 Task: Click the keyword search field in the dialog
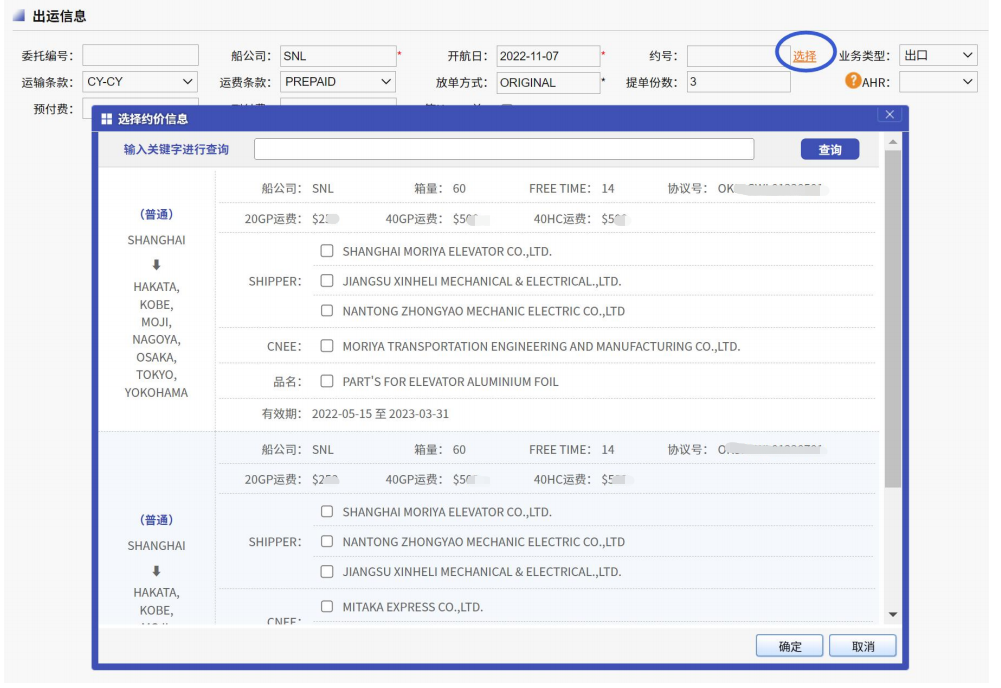(504, 149)
